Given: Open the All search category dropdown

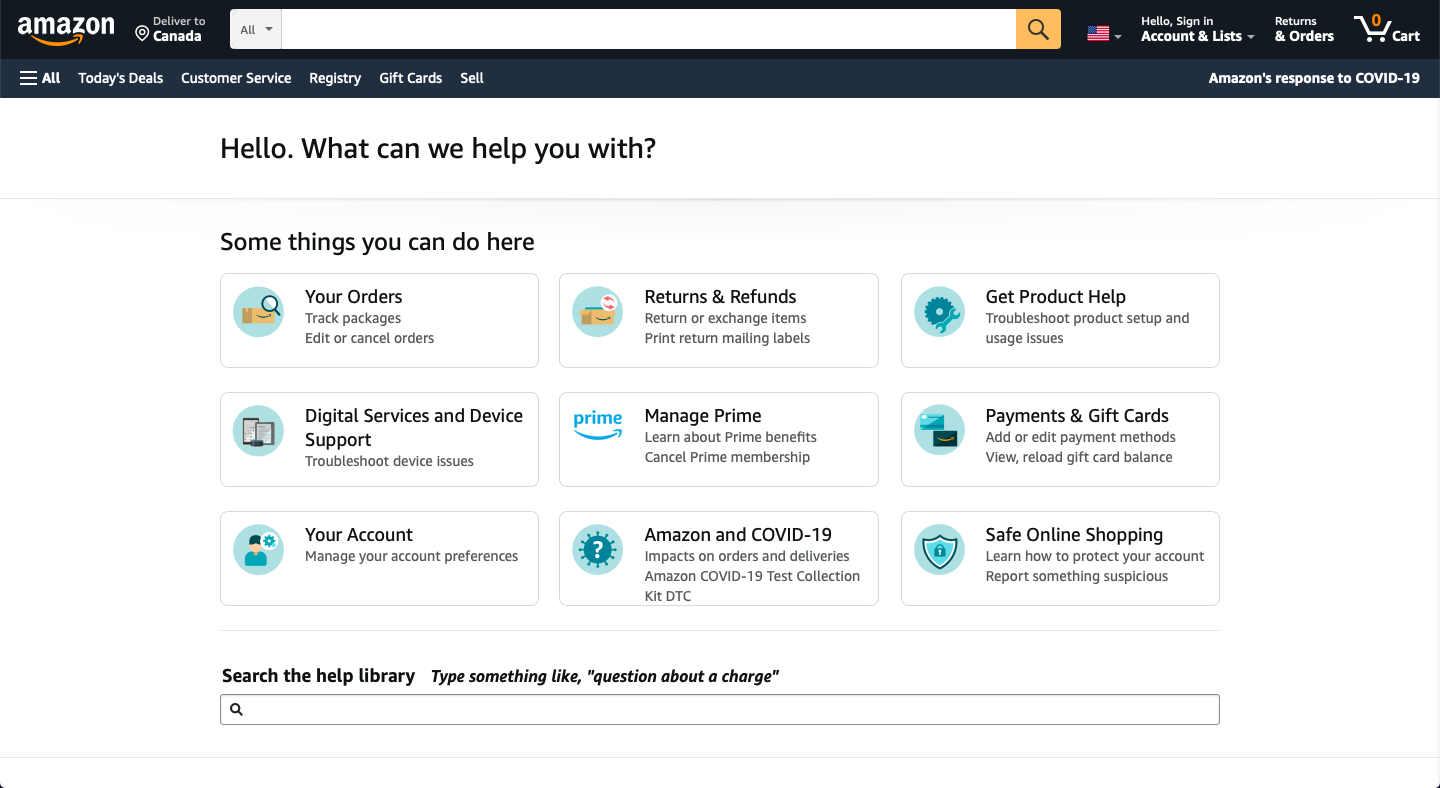Looking at the screenshot, I should [x=256, y=30].
